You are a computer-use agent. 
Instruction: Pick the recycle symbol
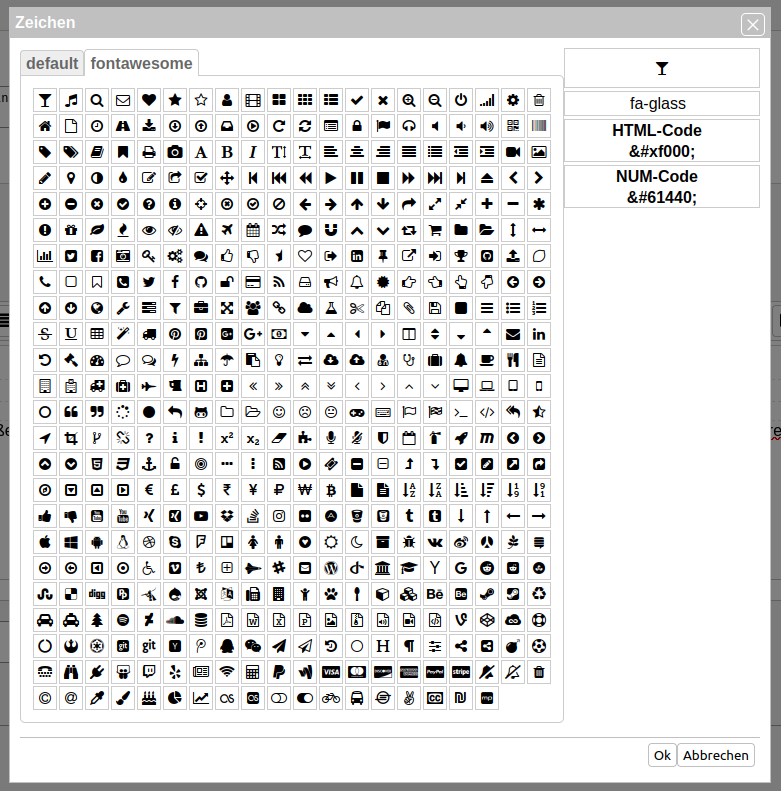click(x=539, y=594)
